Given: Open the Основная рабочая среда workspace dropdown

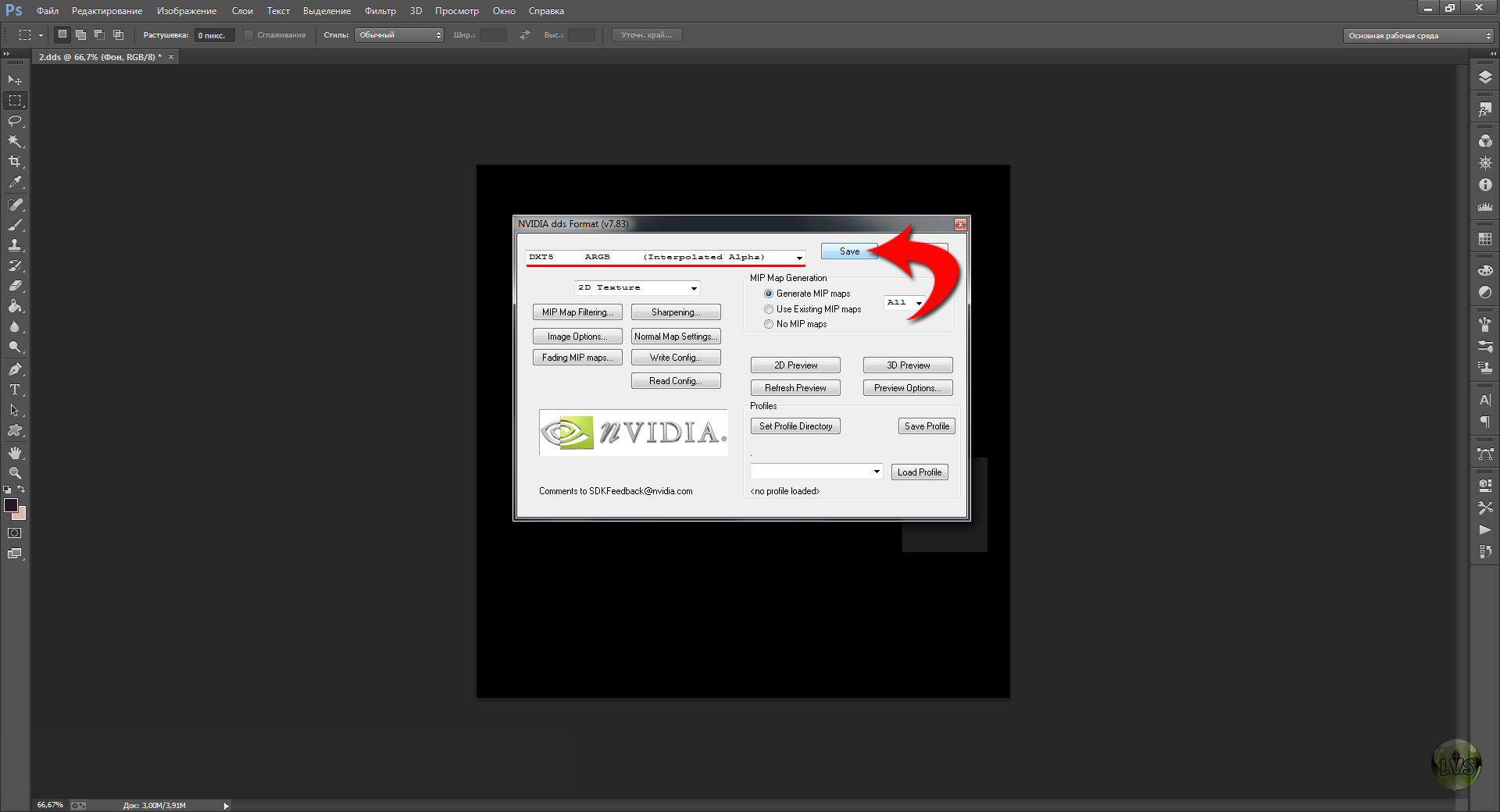Looking at the screenshot, I should 1418,36.
